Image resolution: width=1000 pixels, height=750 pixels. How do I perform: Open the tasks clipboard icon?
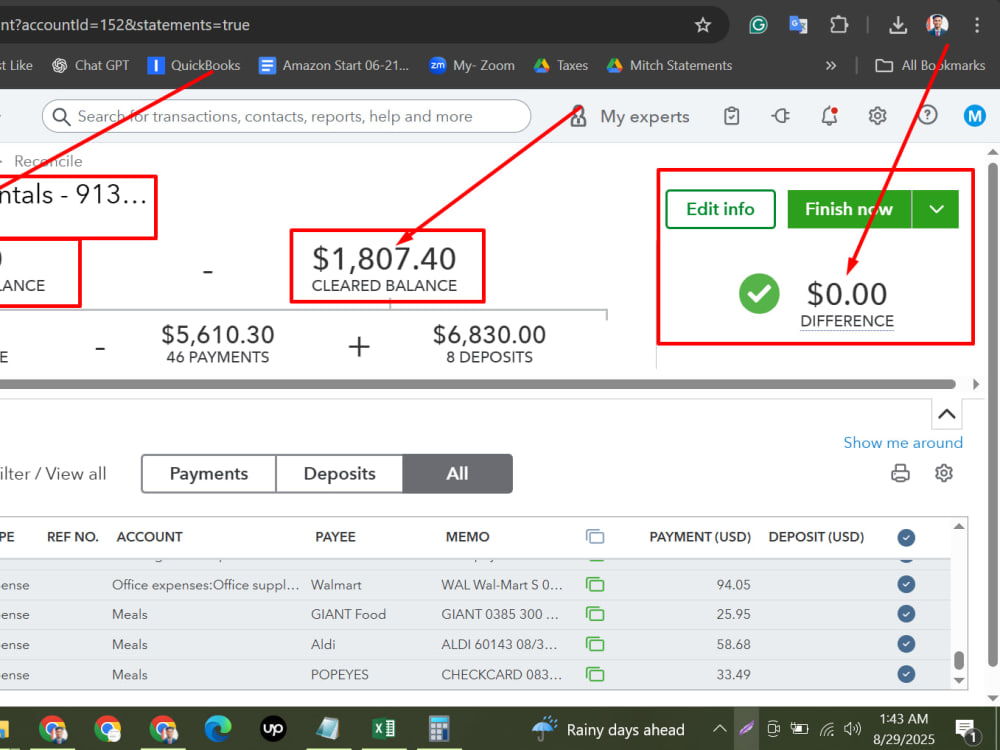(732, 116)
